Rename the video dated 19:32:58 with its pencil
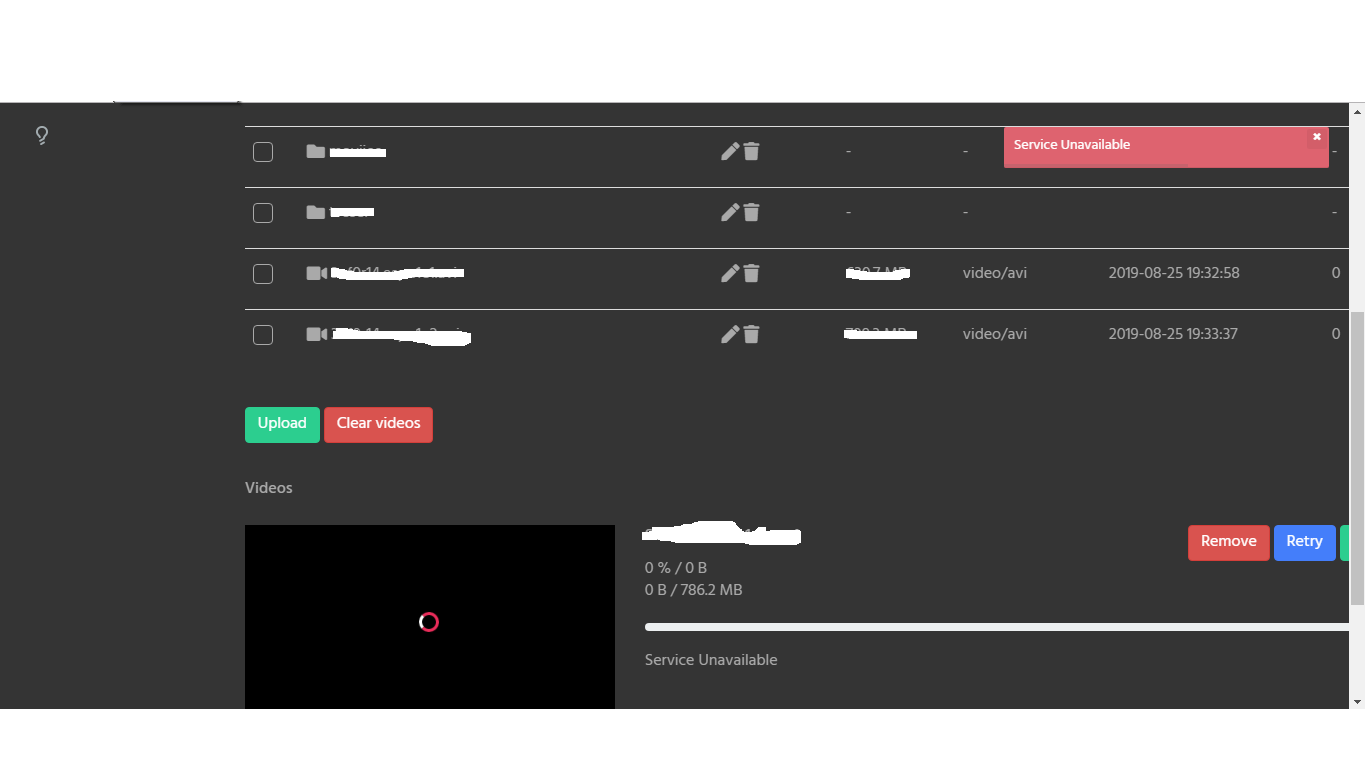This screenshot has height=768, width=1366. [x=730, y=273]
